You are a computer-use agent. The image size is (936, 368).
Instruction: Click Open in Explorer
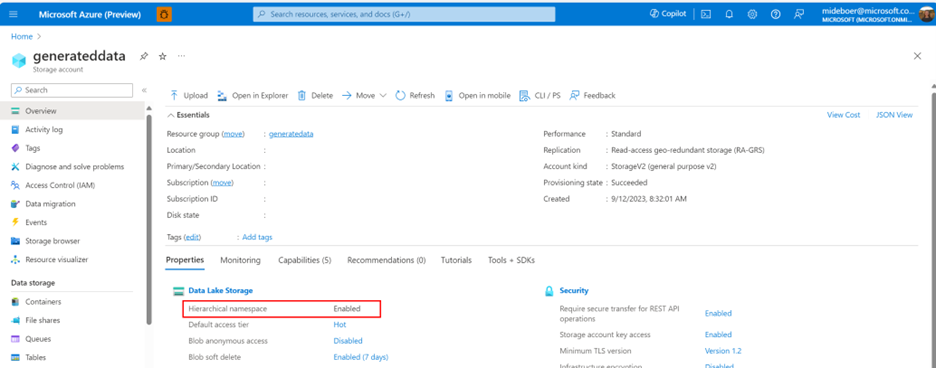(x=253, y=96)
